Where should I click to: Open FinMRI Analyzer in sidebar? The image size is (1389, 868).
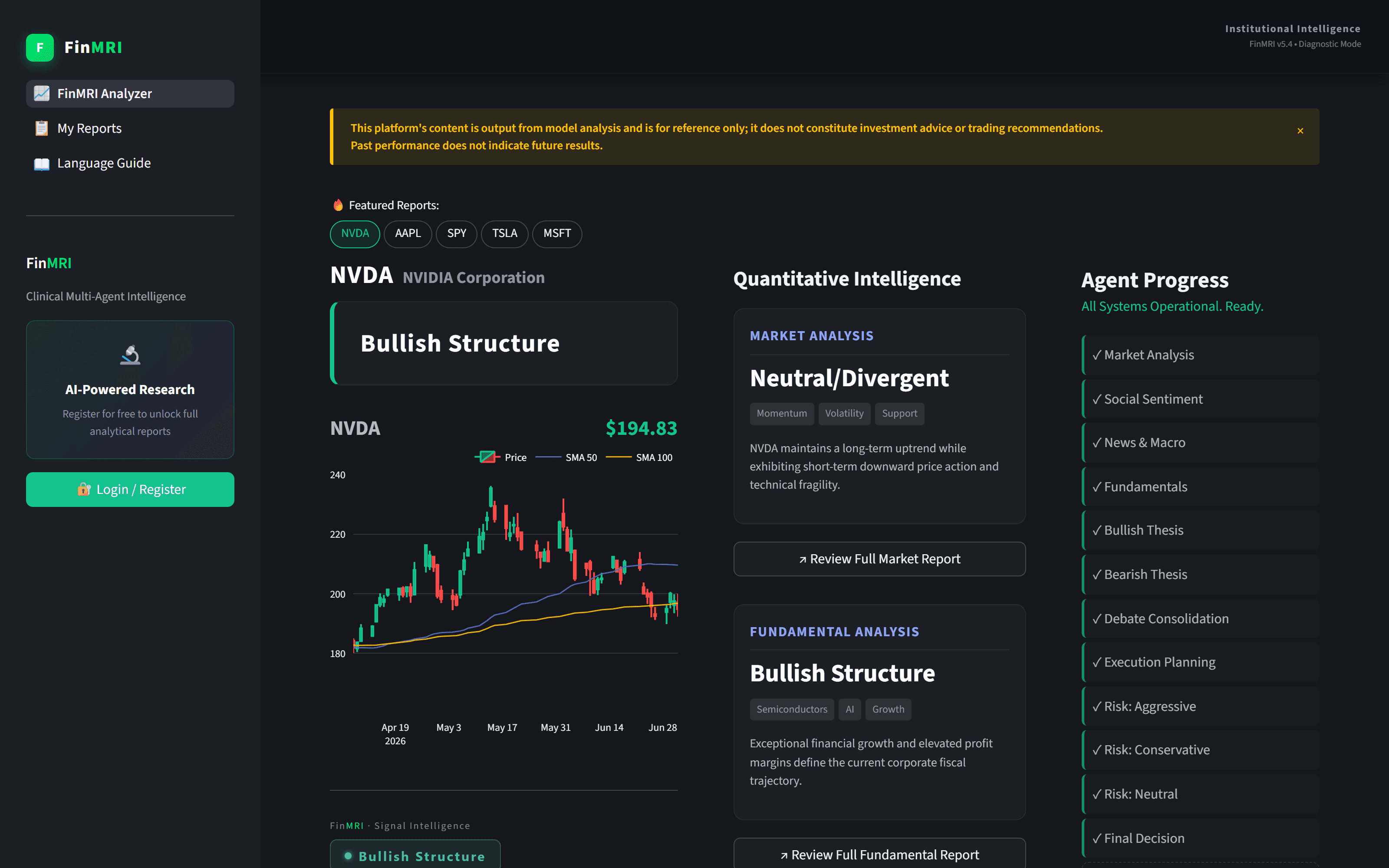pyautogui.click(x=130, y=94)
